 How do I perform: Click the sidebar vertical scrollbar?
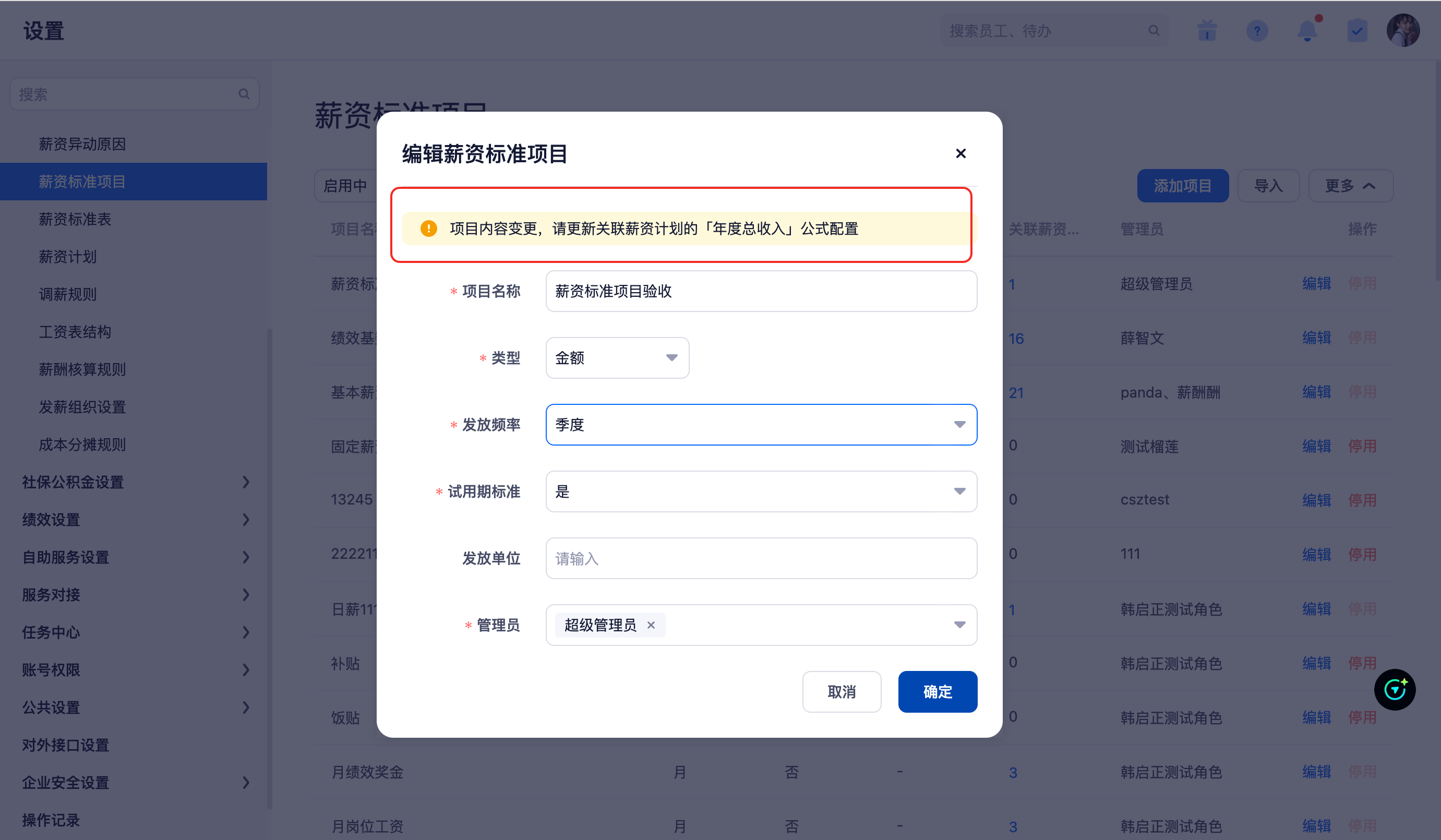click(269, 568)
